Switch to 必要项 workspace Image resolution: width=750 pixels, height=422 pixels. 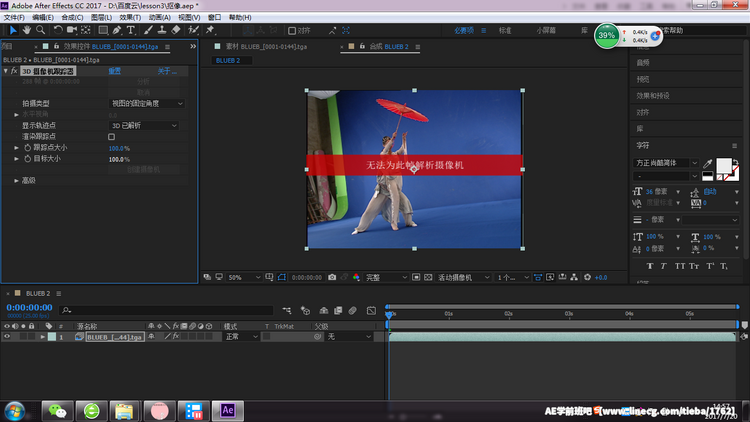tap(464, 30)
